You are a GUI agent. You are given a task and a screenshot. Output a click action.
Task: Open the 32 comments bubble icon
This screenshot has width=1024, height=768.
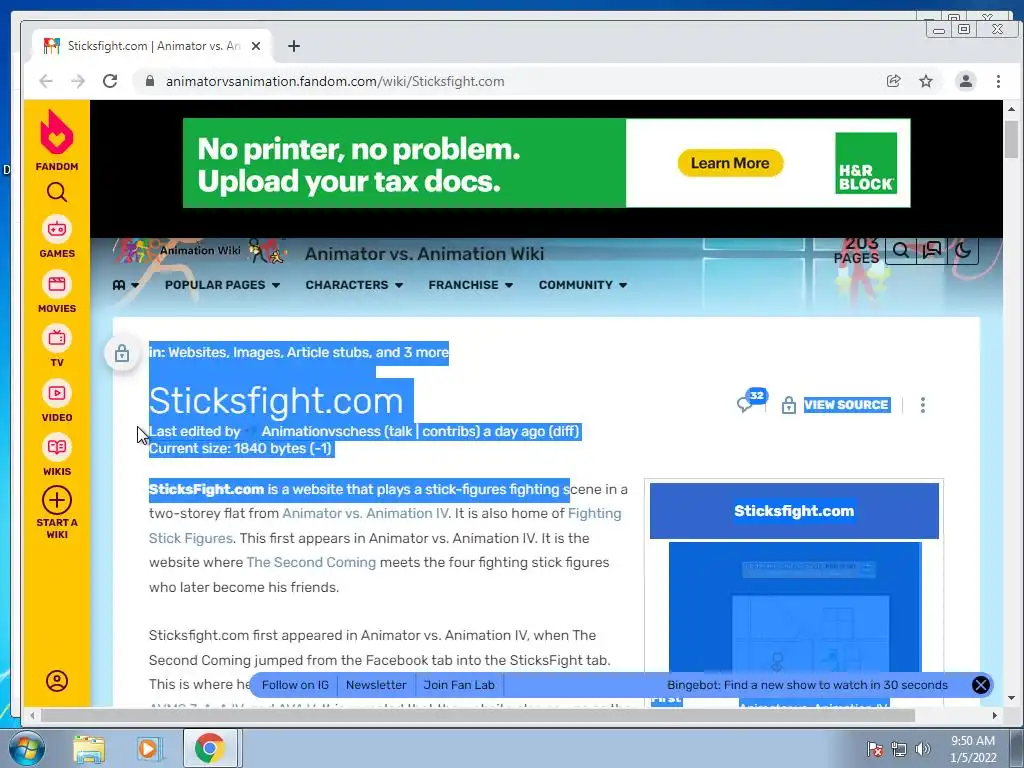751,400
